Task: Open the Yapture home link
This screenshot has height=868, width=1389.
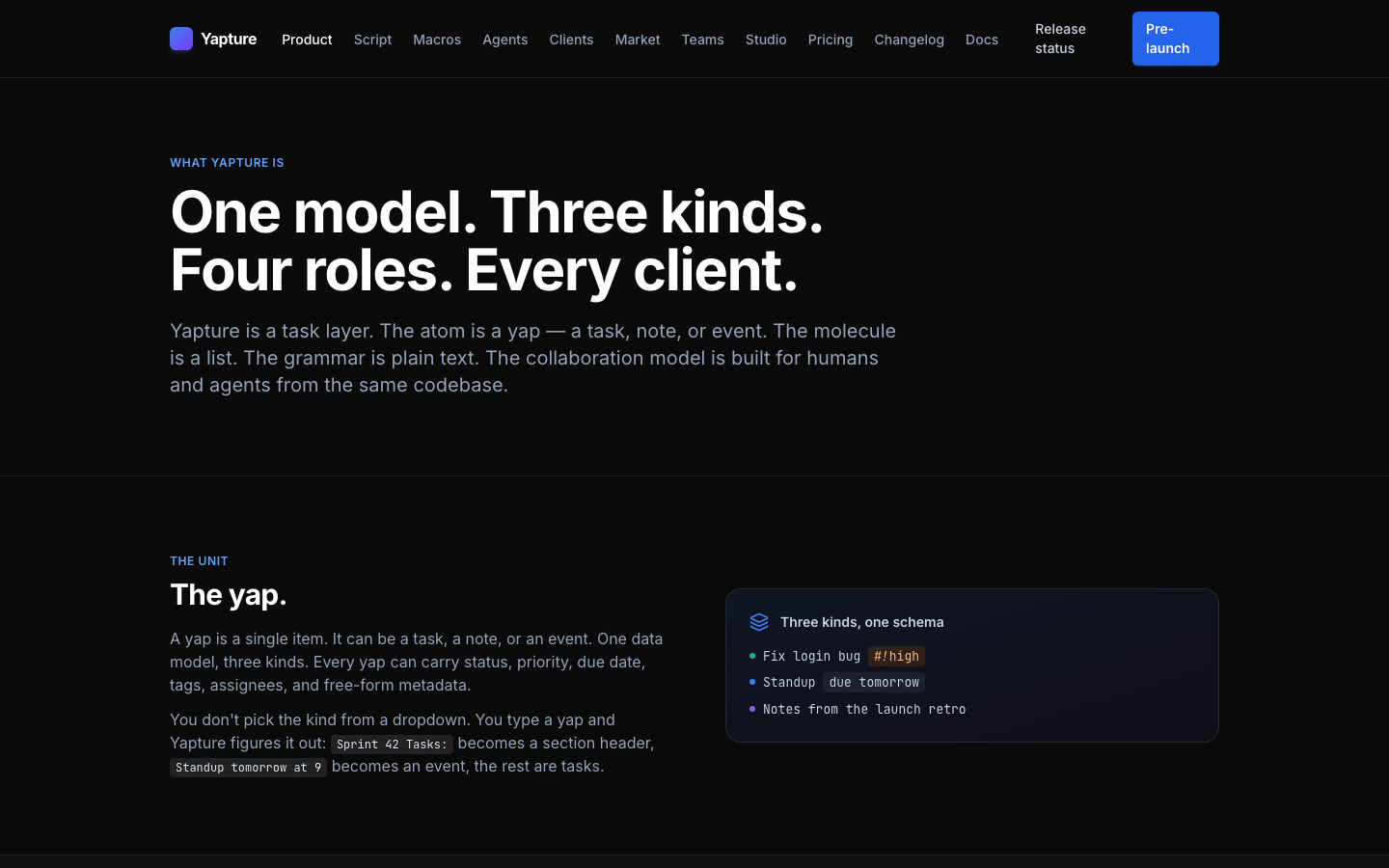Action: point(213,39)
